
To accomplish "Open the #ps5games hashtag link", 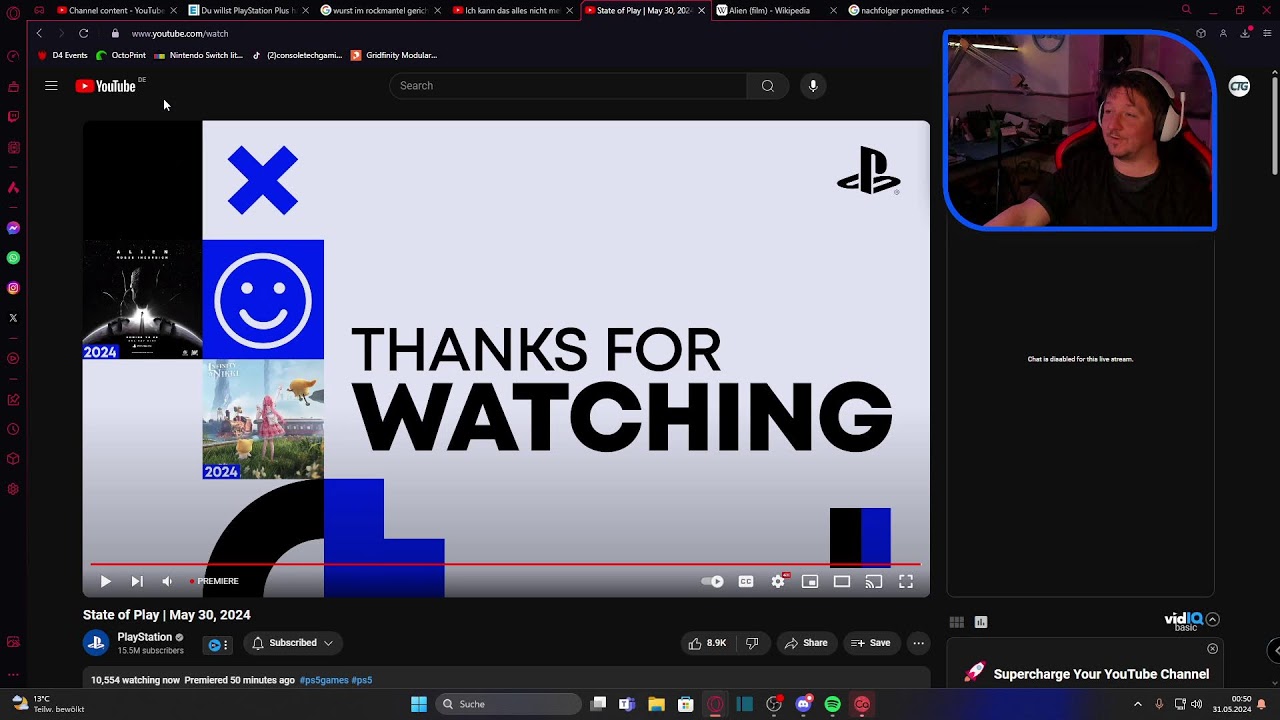I will tap(323, 680).
